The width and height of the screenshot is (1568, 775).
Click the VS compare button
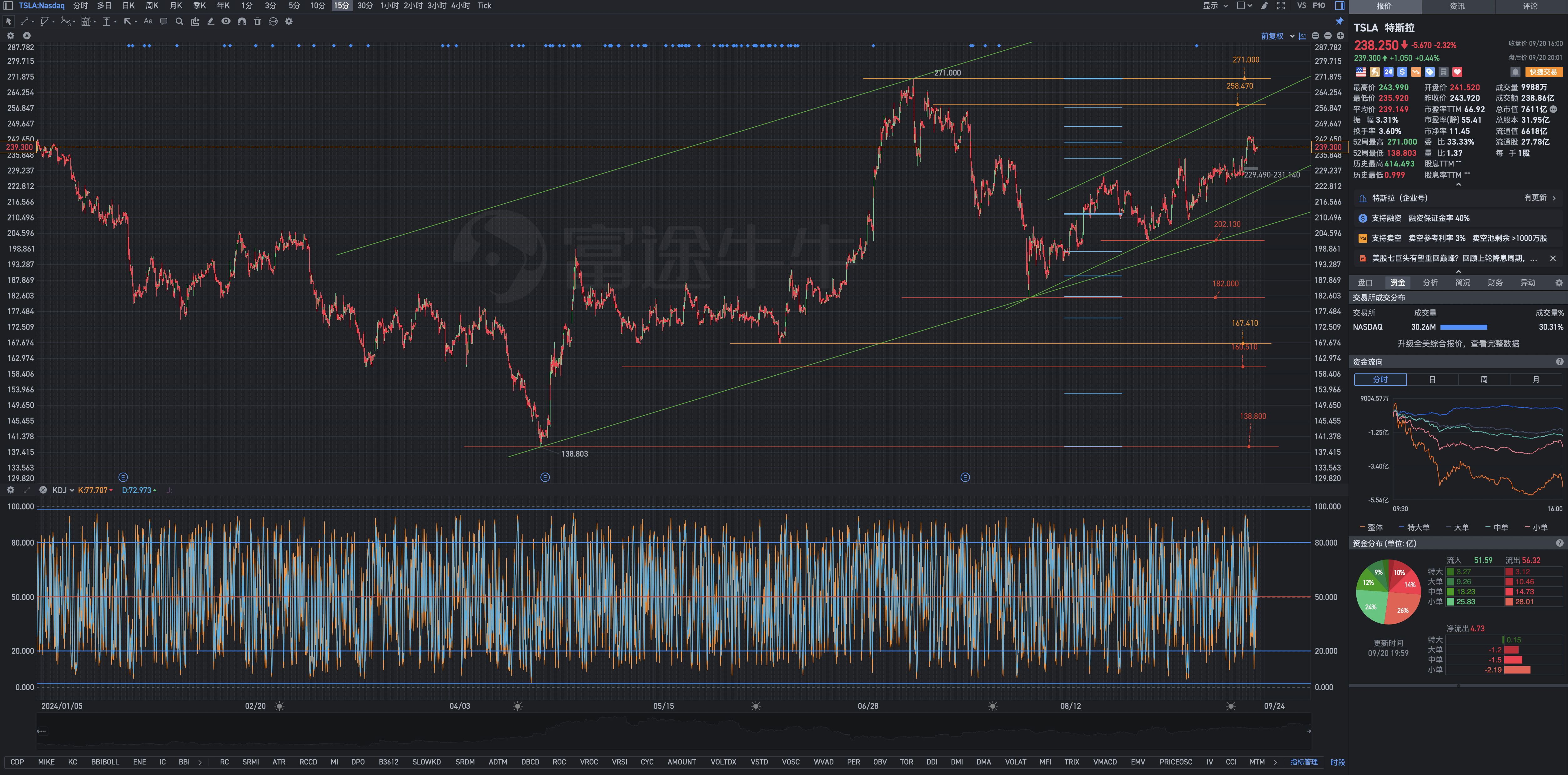pyautogui.click(x=1301, y=6)
